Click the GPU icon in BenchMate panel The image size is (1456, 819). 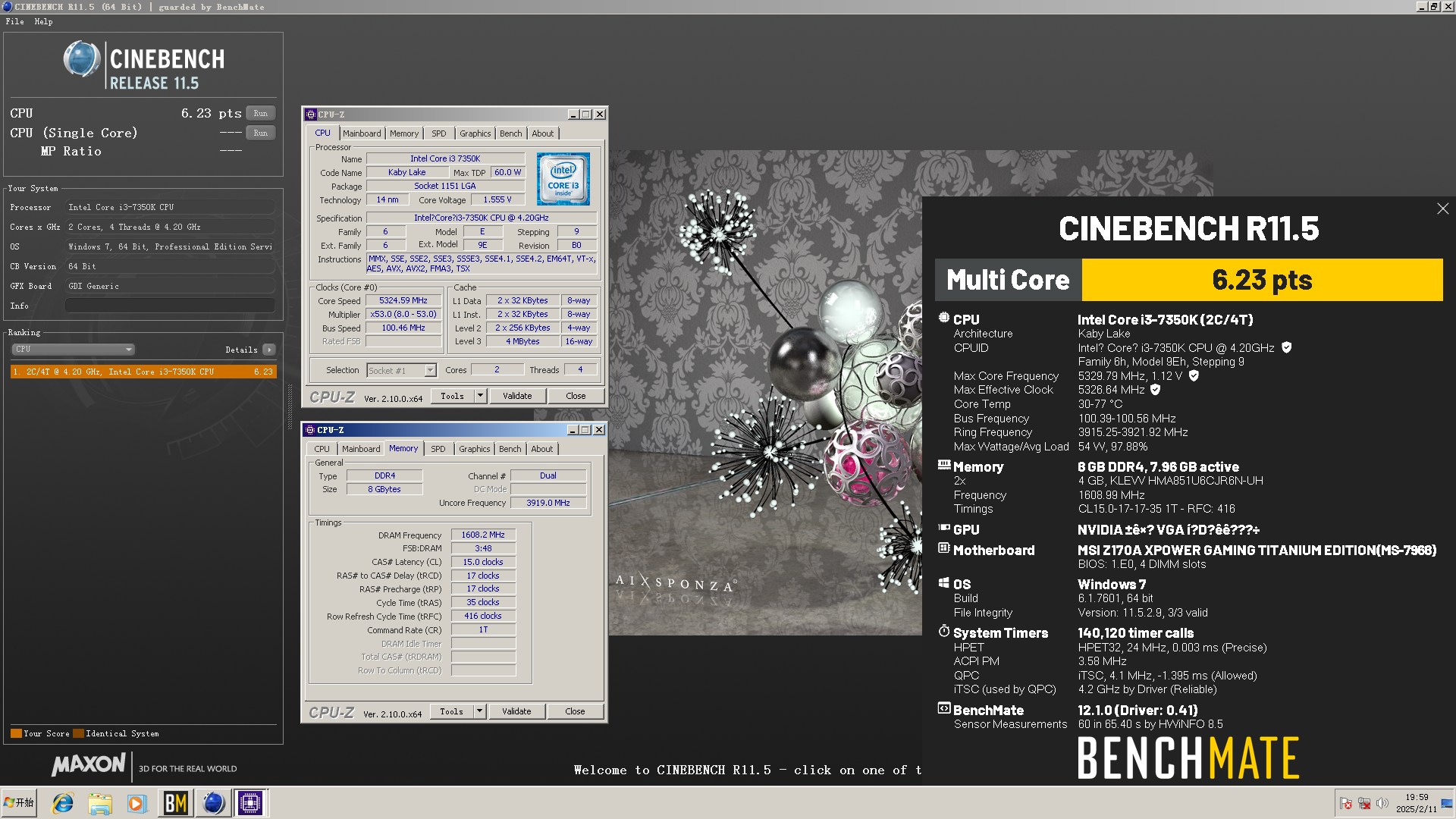pyautogui.click(x=944, y=528)
